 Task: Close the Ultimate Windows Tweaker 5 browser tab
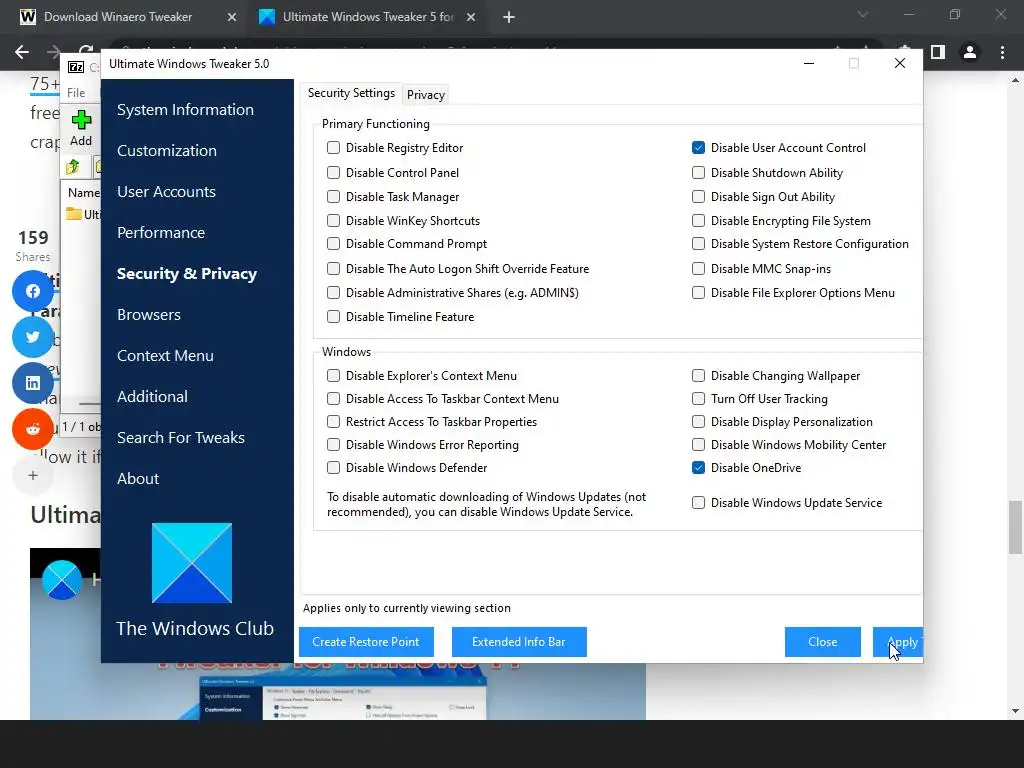tap(471, 17)
